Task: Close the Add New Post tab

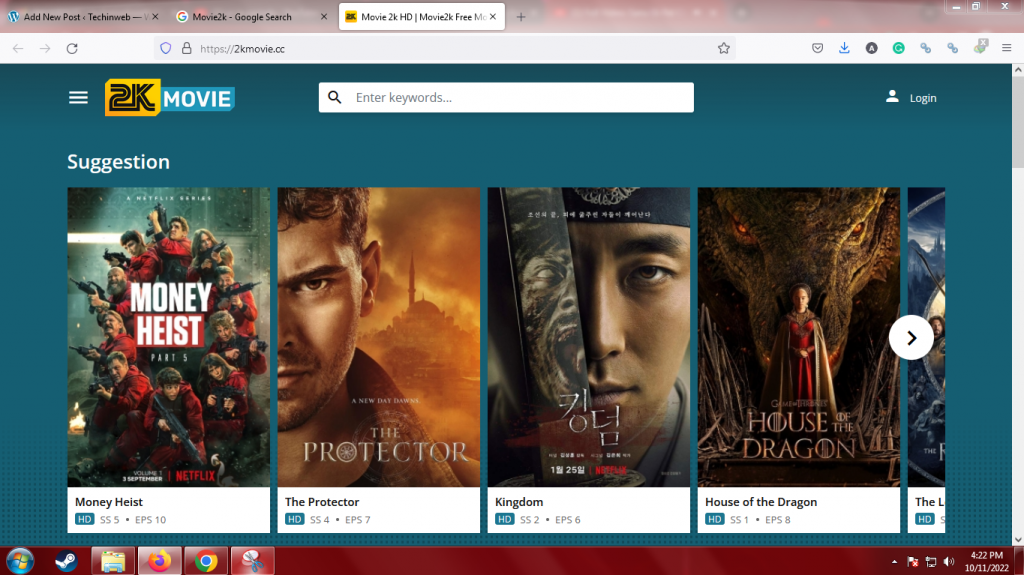Action: [x=155, y=17]
